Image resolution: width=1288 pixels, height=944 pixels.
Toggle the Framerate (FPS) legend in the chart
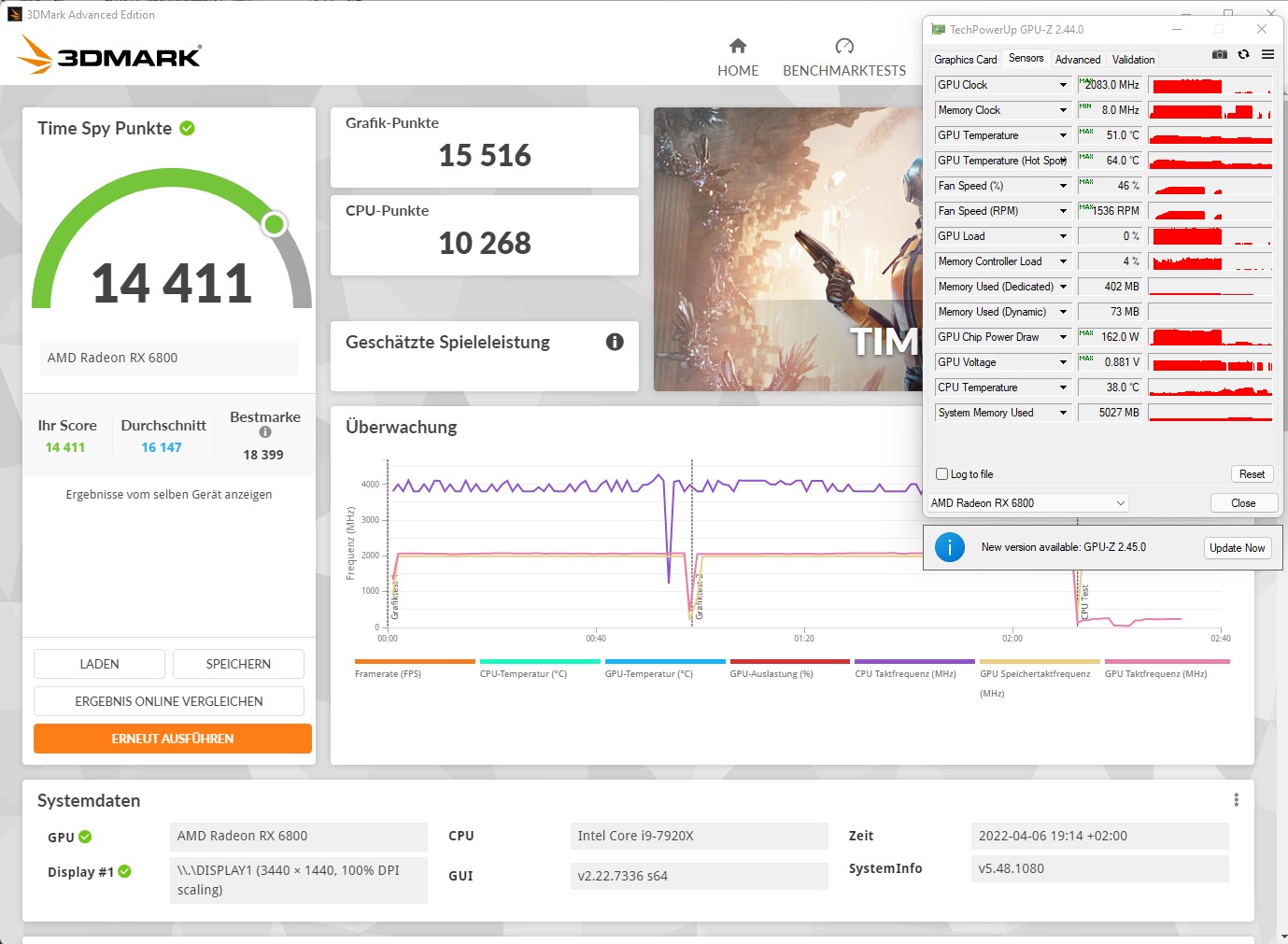[x=415, y=669]
